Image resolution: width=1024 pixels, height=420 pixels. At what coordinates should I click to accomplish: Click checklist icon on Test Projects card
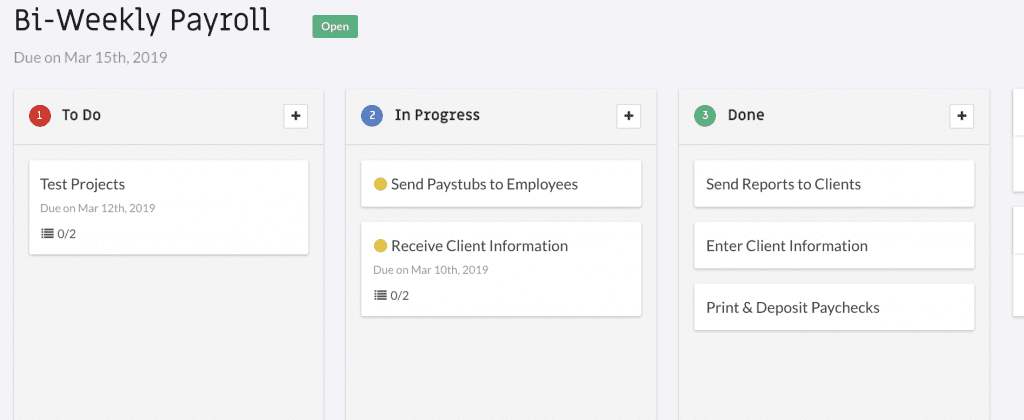pos(47,233)
